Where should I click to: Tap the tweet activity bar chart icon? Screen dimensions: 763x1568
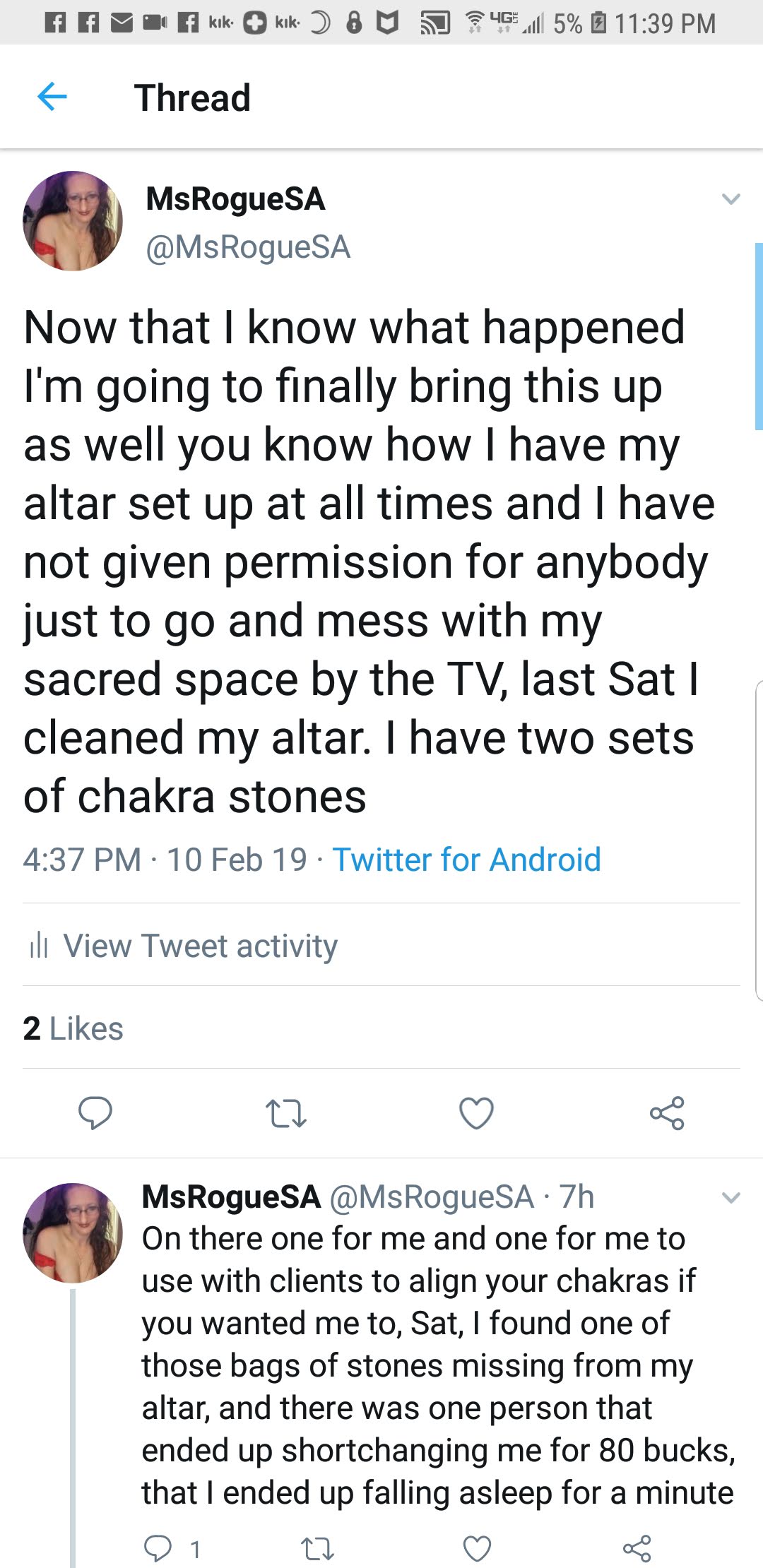tap(39, 946)
